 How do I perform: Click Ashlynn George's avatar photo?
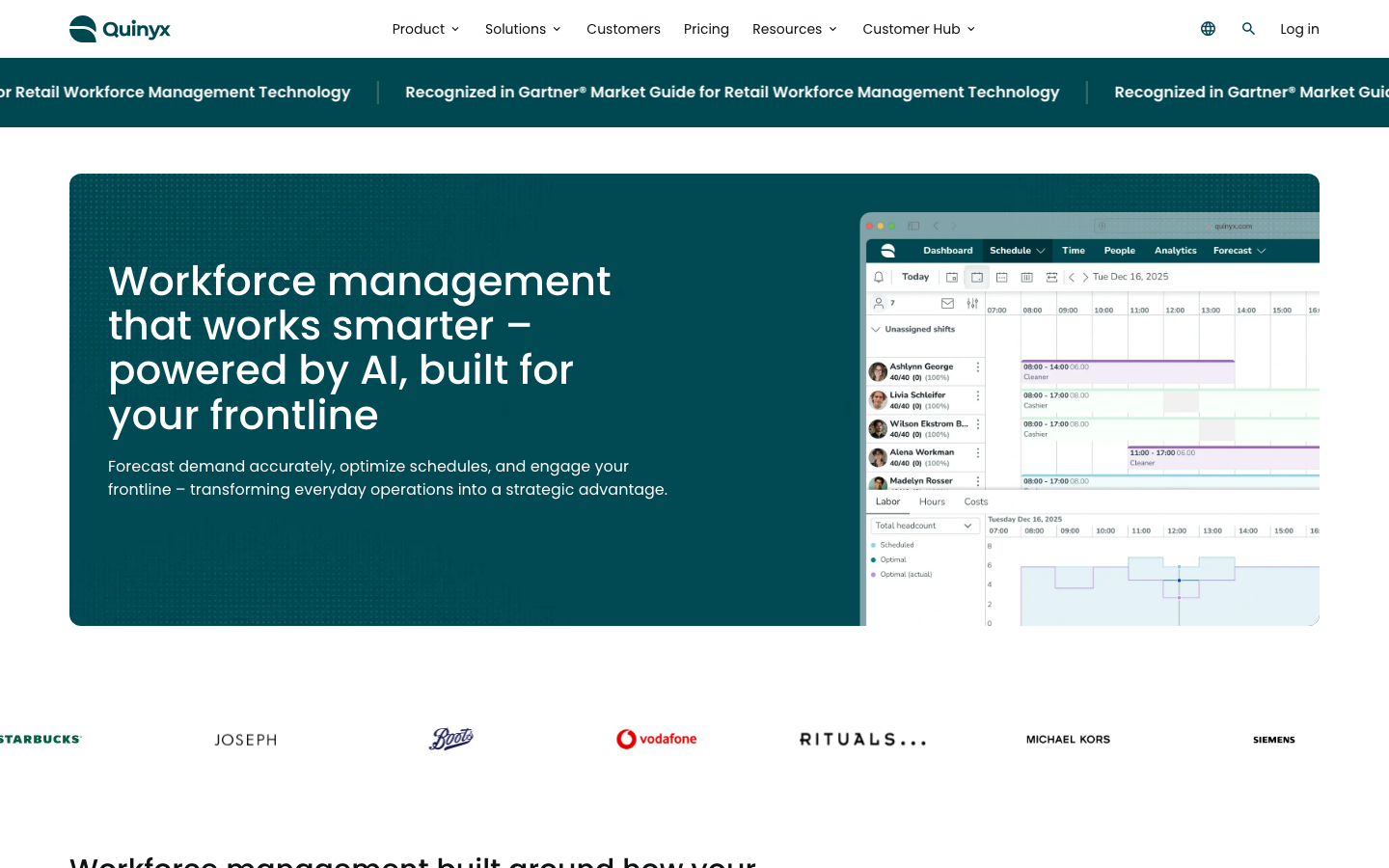click(x=878, y=371)
